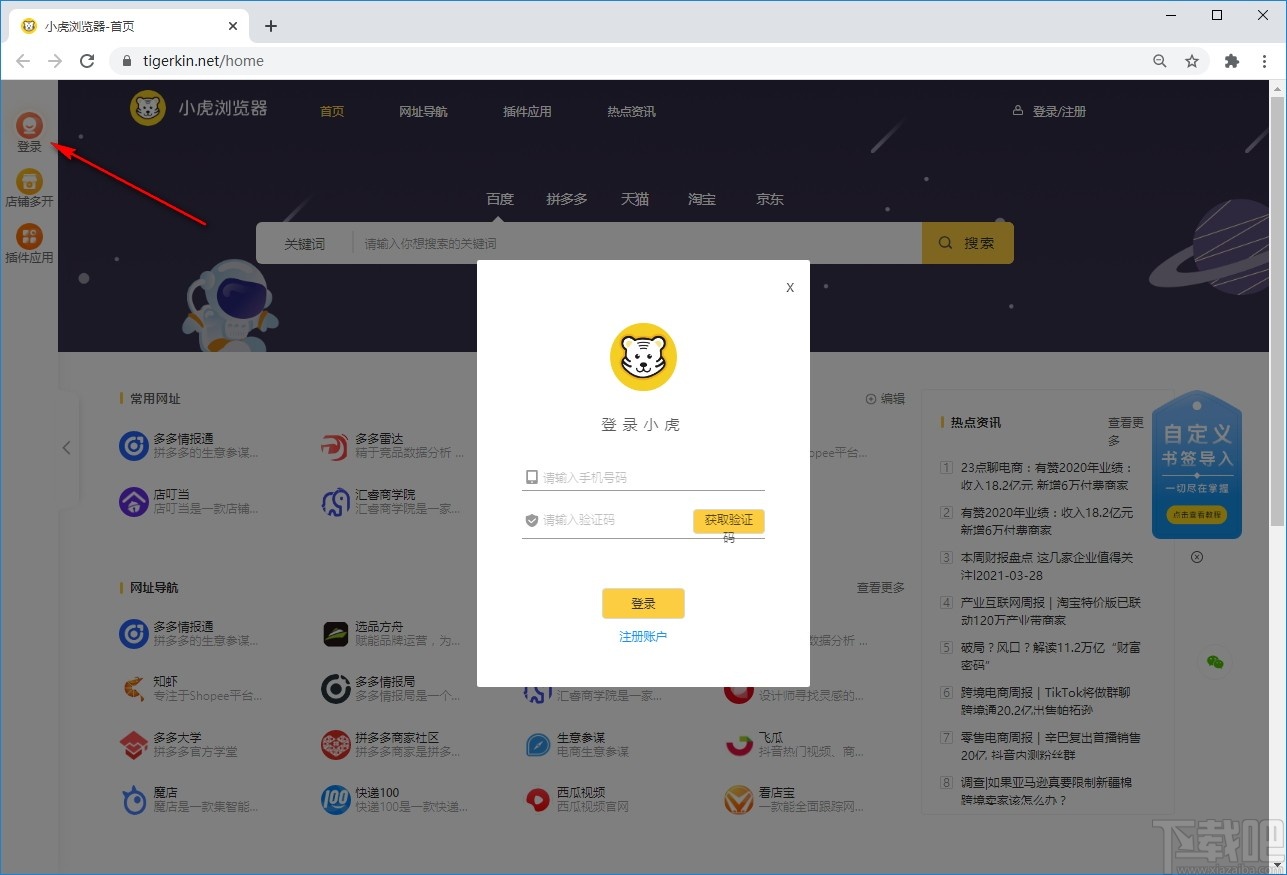Open 店铺多开 from the sidebar

coord(29,182)
